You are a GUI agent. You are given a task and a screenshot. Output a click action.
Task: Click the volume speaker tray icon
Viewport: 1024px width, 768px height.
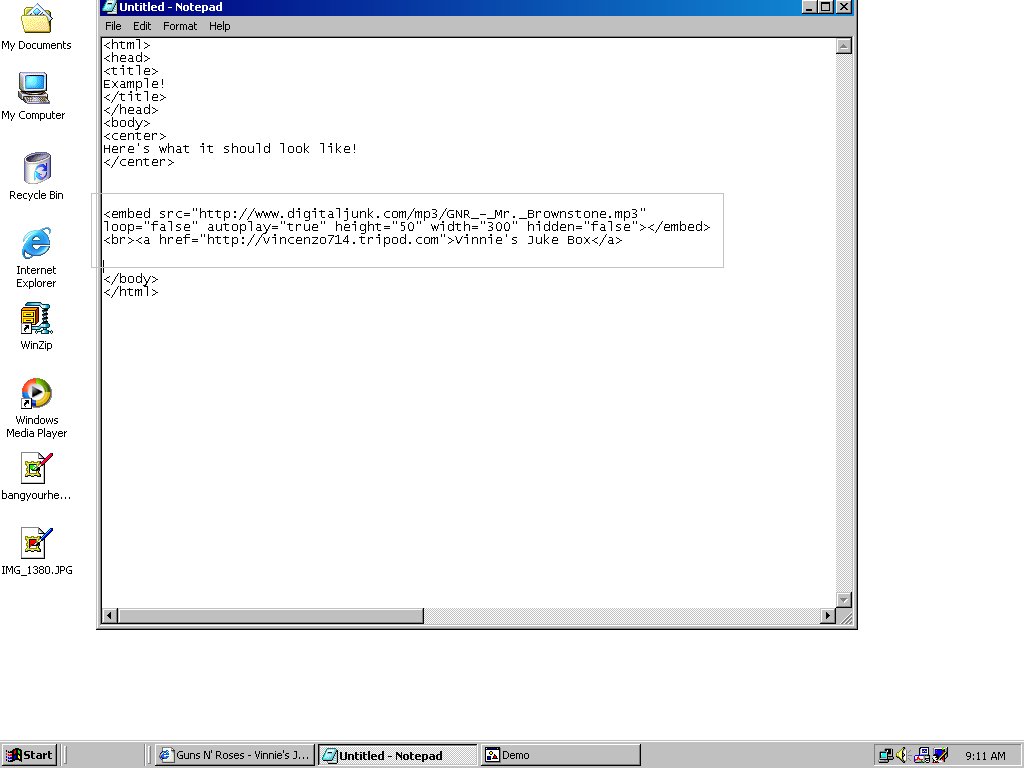pos(903,755)
